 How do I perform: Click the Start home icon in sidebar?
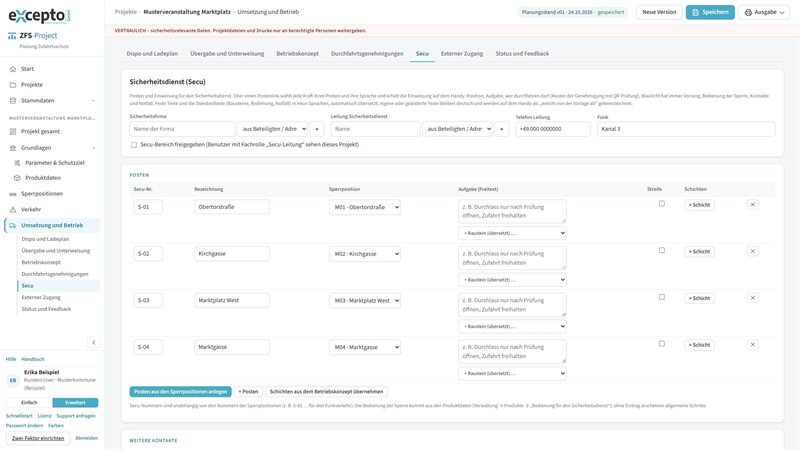tap(13, 69)
